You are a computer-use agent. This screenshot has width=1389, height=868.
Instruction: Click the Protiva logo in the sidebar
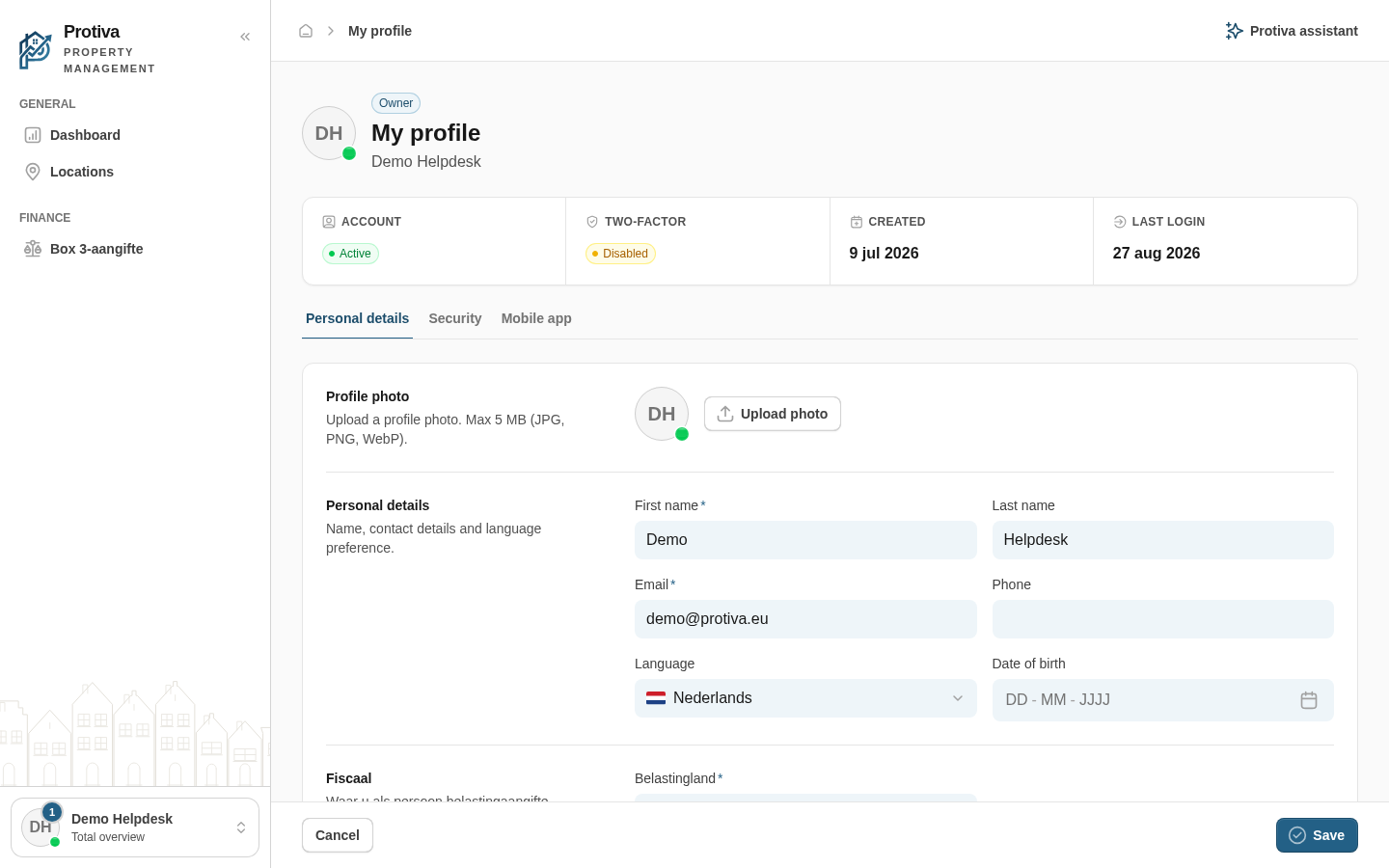pos(35,50)
